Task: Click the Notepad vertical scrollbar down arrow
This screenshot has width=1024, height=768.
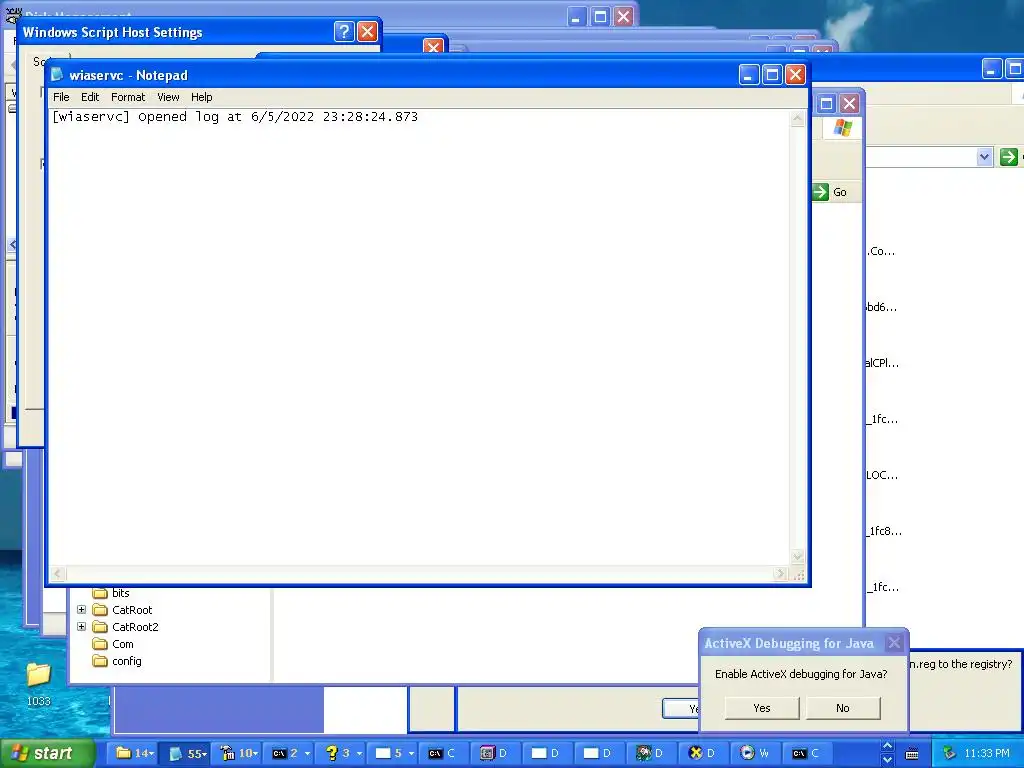Action: point(797,557)
